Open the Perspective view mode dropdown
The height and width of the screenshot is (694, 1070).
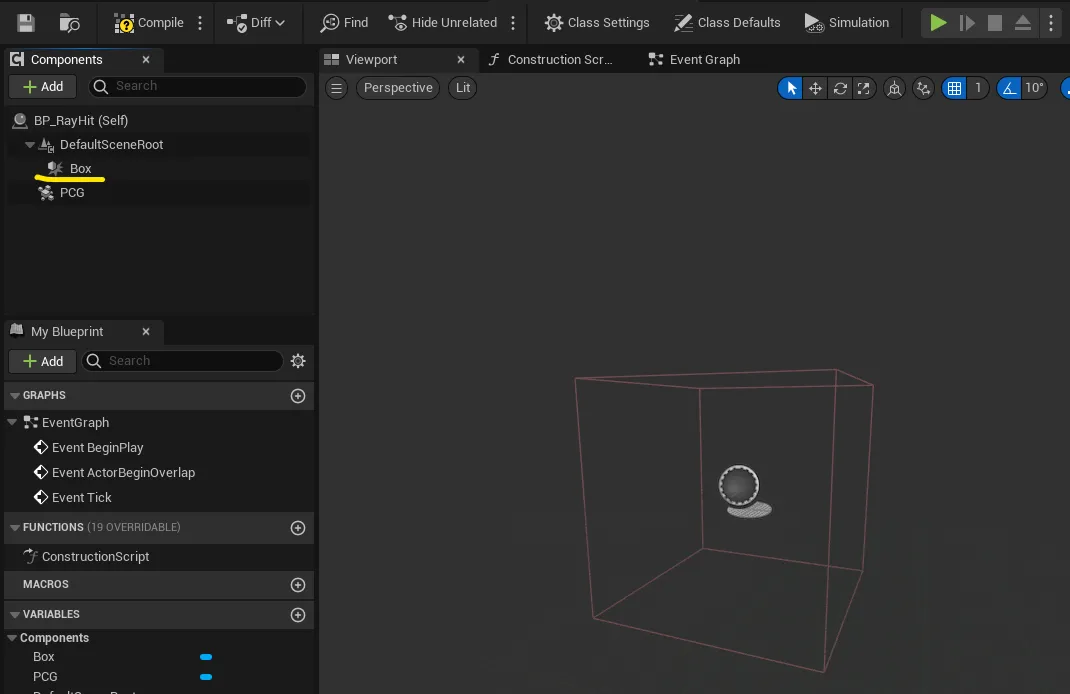point(398,88)
